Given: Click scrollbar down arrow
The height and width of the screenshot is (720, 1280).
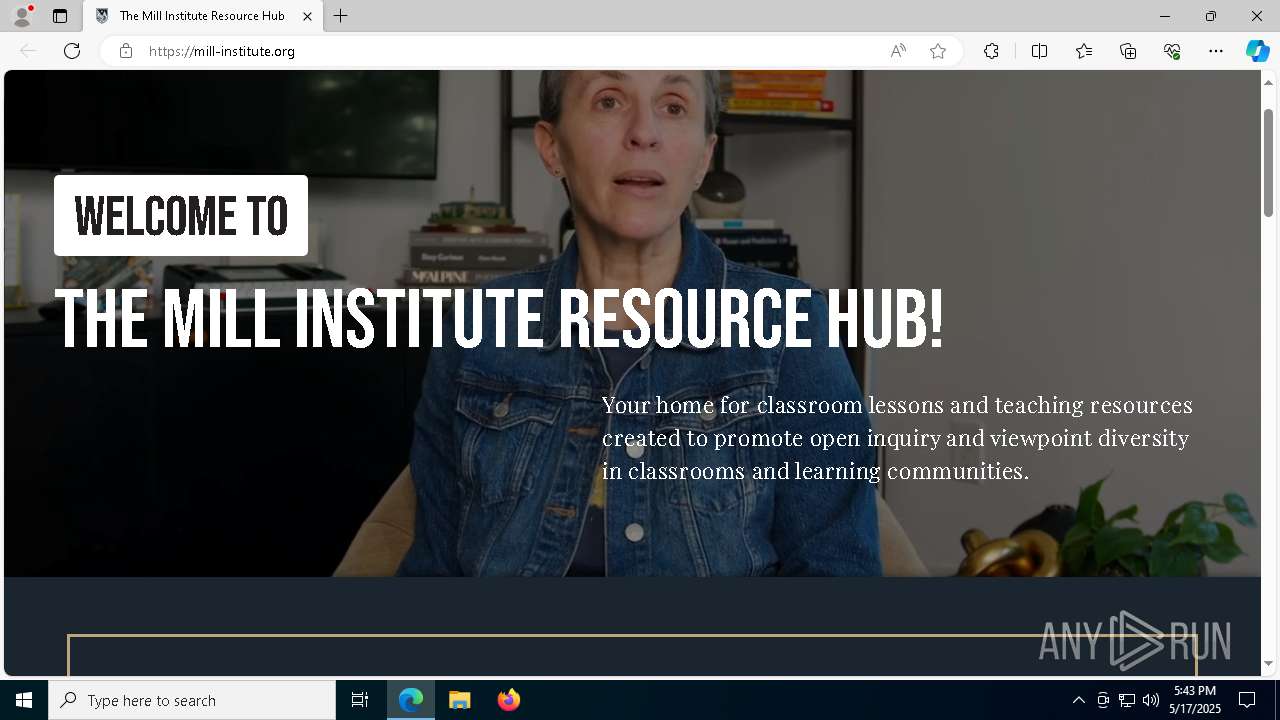Looking at the screenshot, I should click(x=1268, y=664).
